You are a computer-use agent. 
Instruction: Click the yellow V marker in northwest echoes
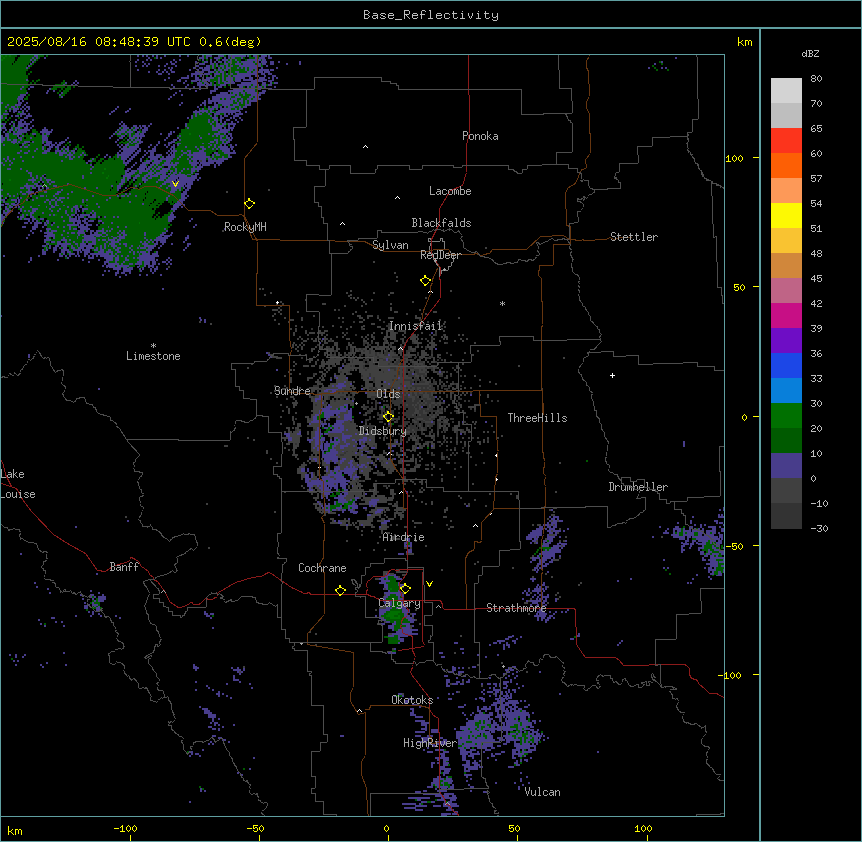[x=175, y=184]
